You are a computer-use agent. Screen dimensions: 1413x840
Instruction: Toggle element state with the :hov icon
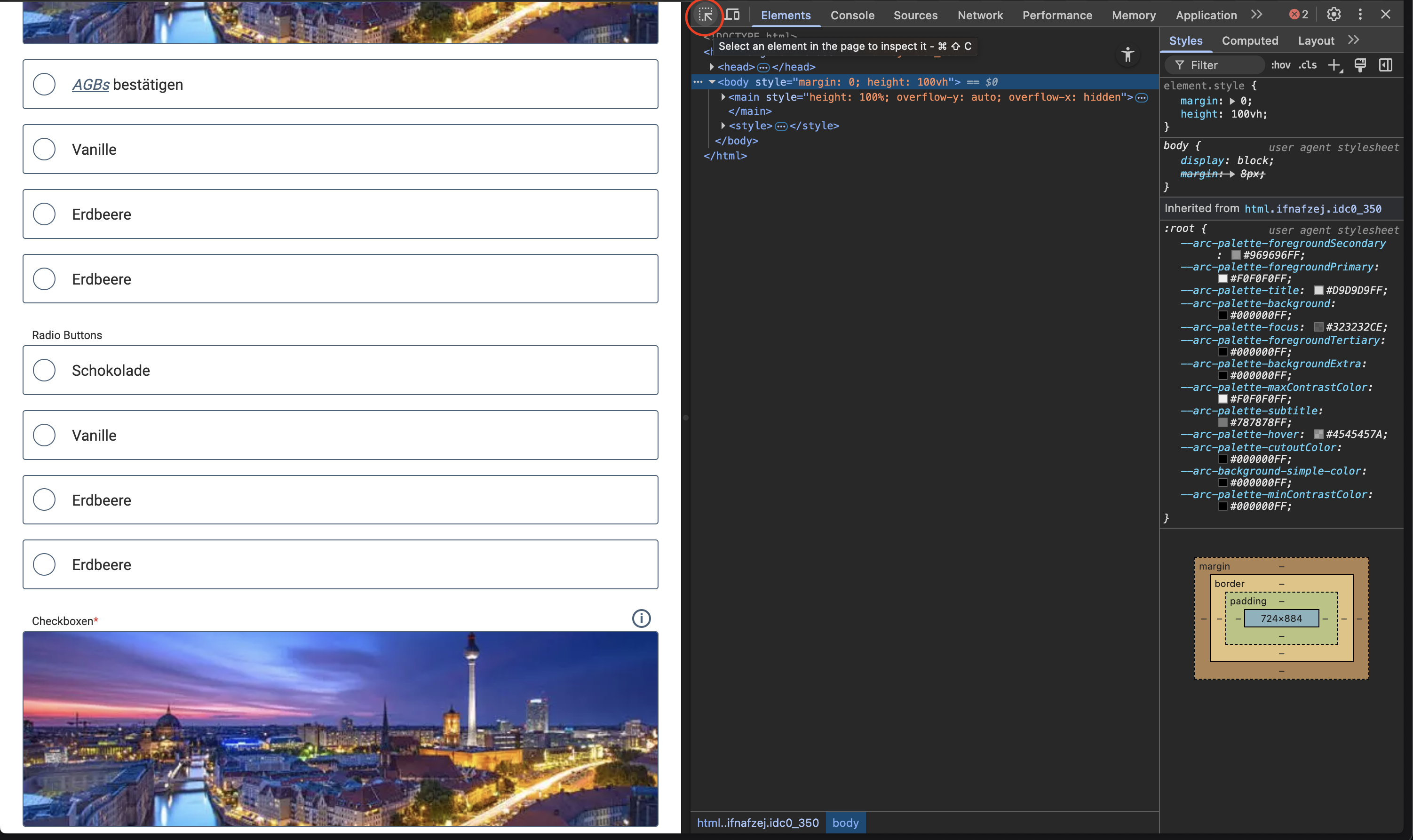(x=1280, y=65)
